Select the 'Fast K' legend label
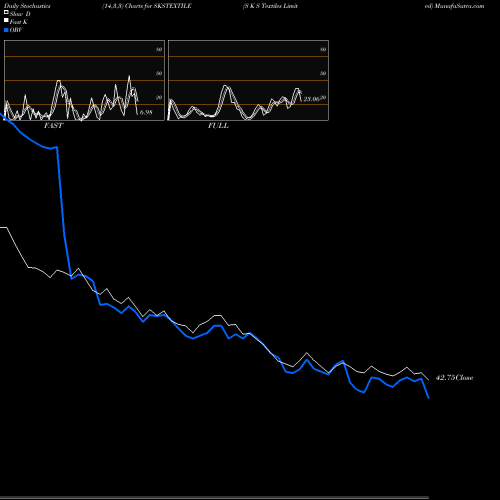Viewport: 500px width, 500px height. click(x=18, y=22)
